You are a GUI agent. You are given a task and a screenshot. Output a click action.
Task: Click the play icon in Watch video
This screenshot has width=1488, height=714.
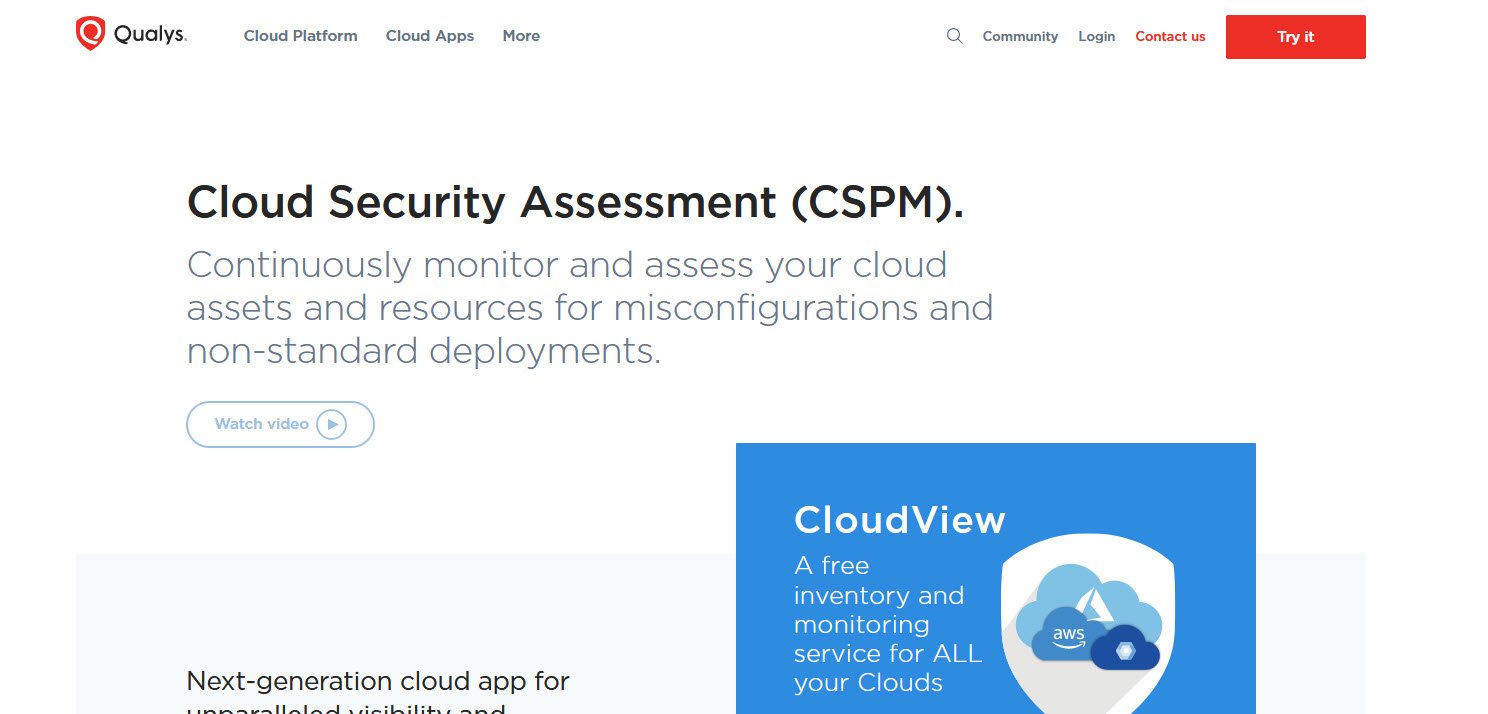pyautogui.click(x=331, y=424)
